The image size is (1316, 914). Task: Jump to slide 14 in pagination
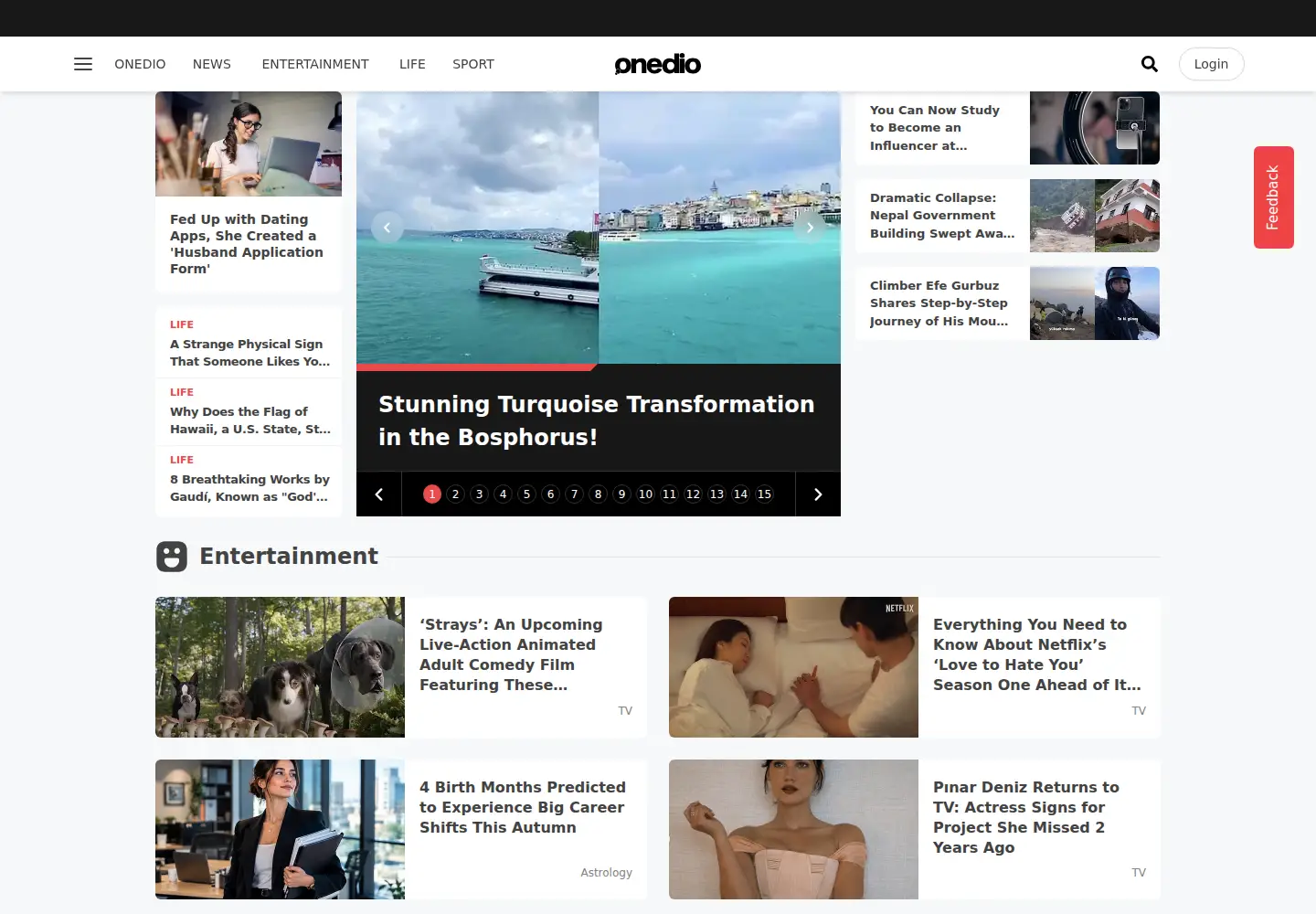coord(741,494)
